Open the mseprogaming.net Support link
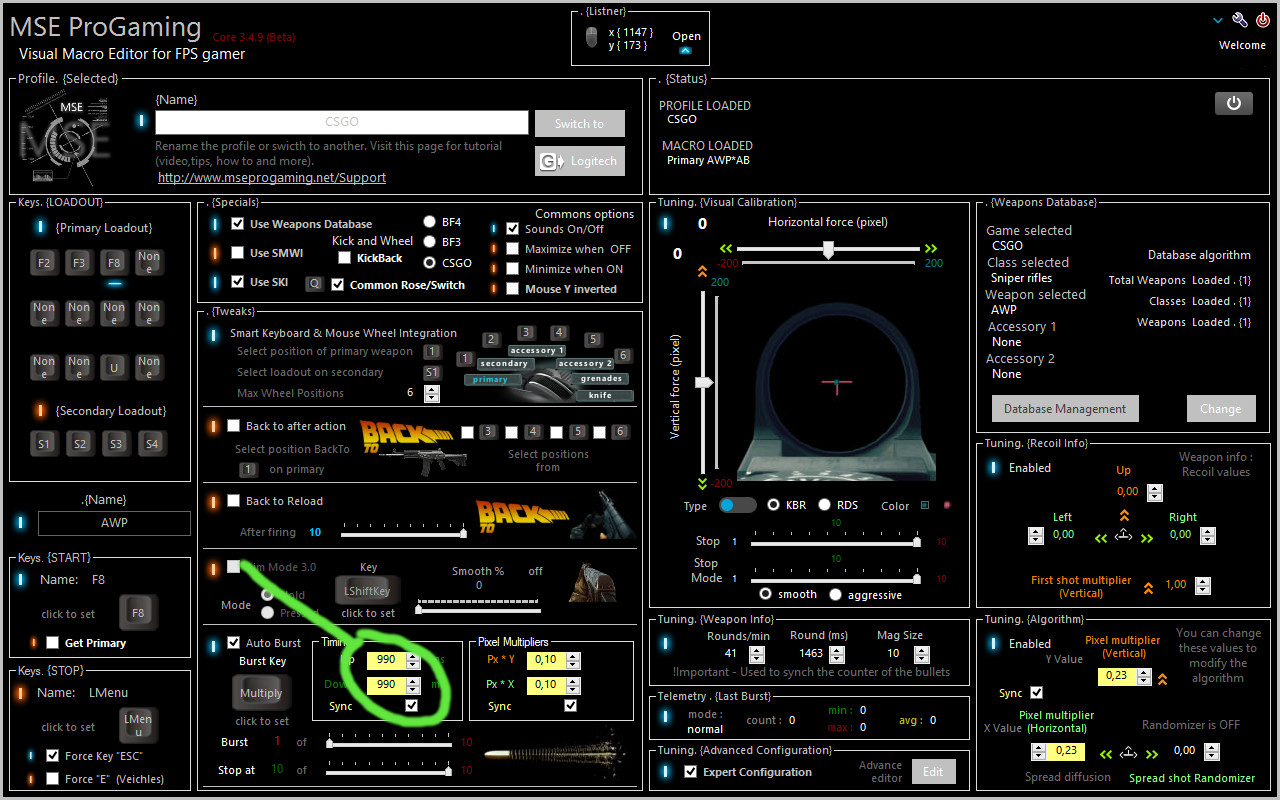 [272, 177]
